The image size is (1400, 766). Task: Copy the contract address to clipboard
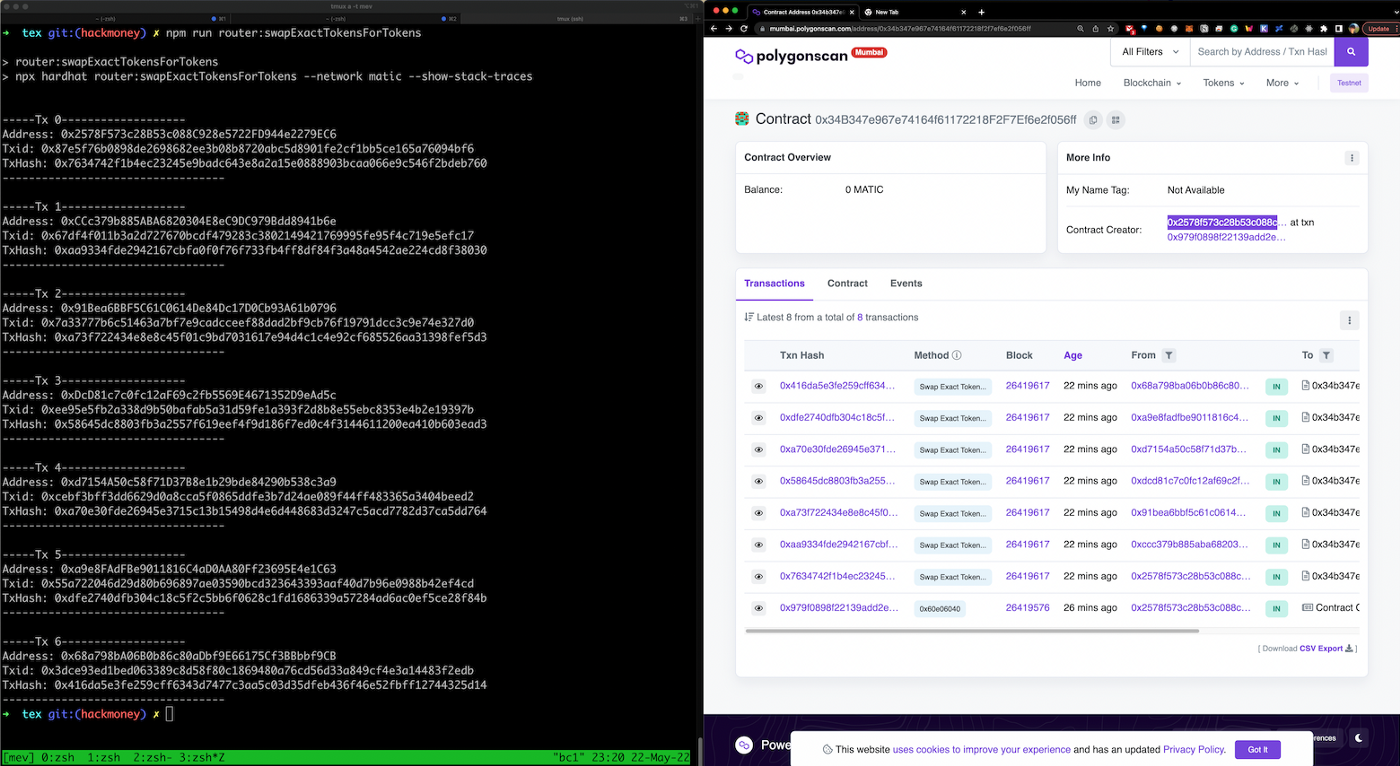(1093, 120)
